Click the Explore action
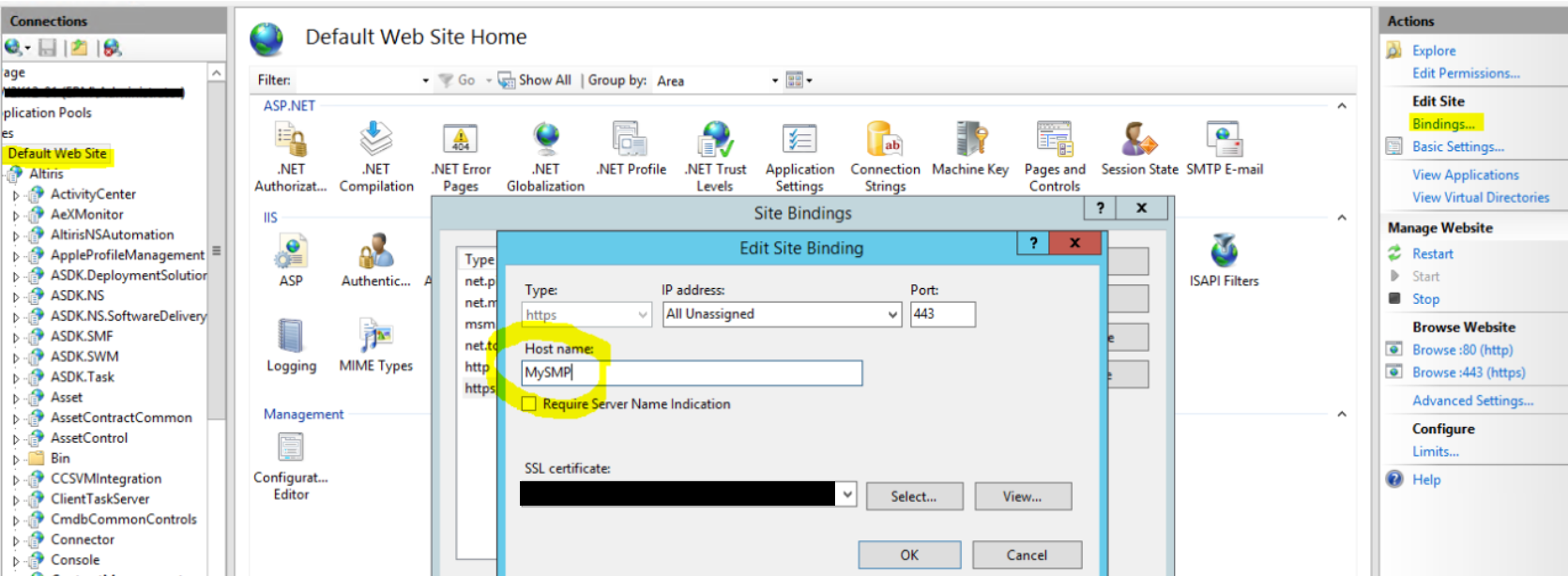The image size is (1568, 576). coord(1434,51)
